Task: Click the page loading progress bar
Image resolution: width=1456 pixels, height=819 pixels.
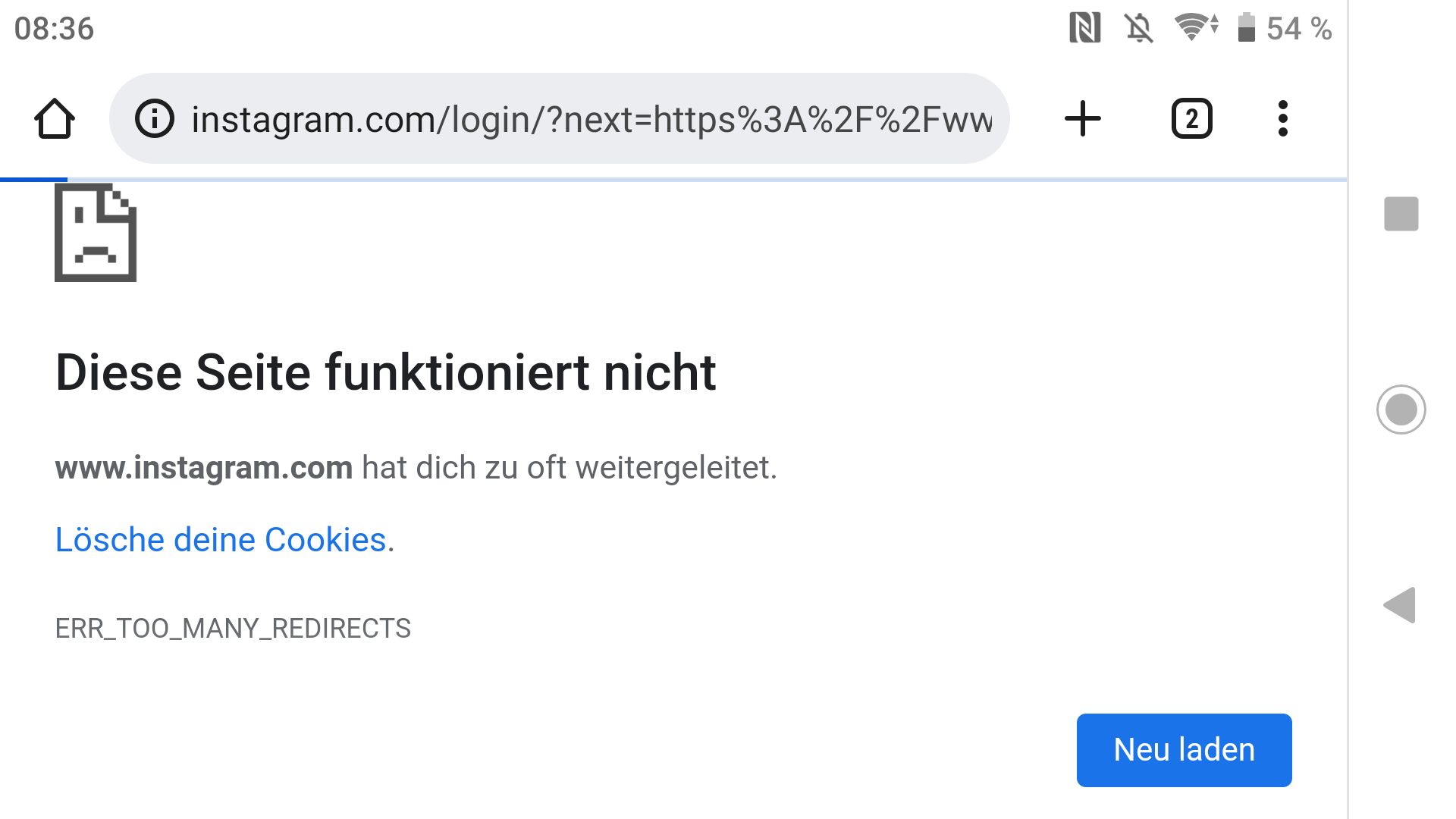Action: click(673, 180)
